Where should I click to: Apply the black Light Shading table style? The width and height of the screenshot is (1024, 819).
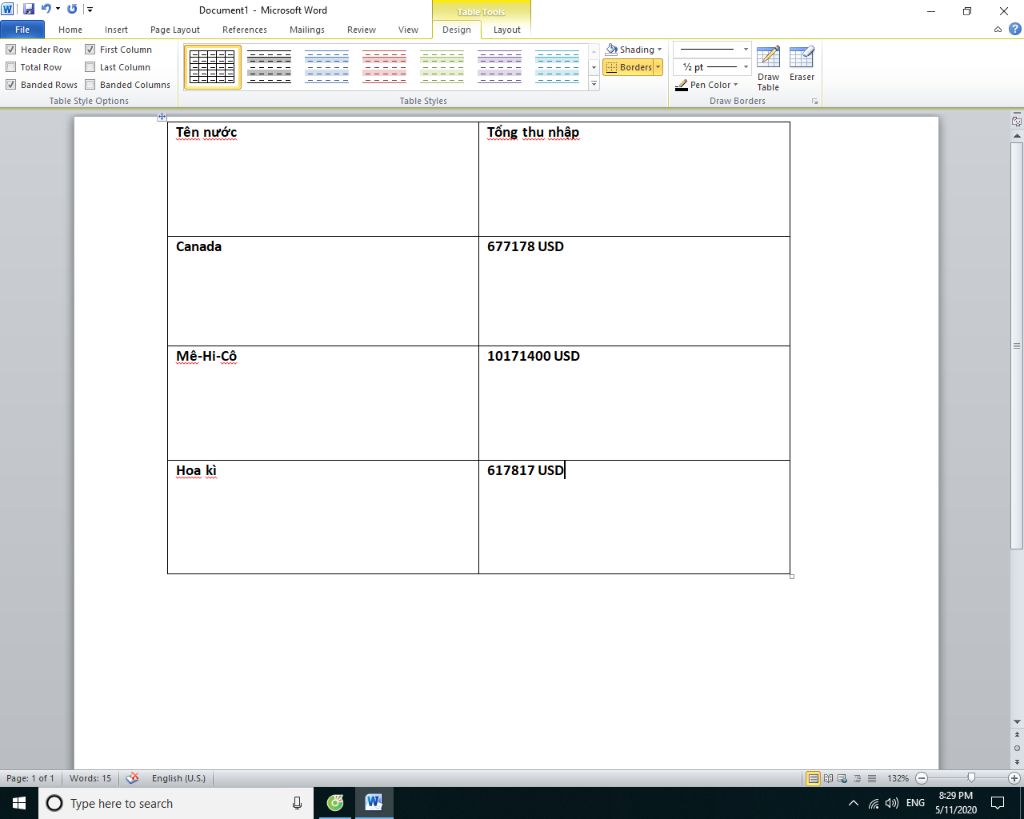[269, 67]
